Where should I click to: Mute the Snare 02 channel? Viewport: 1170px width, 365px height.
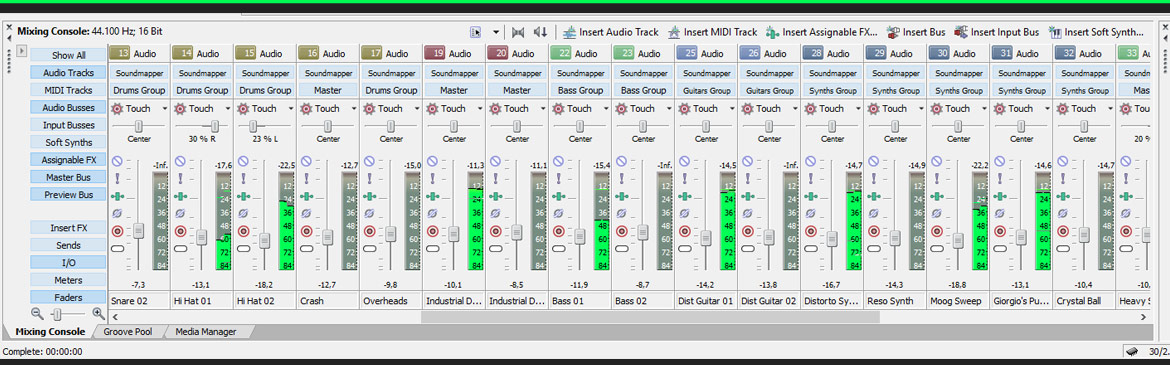[x=117, y=160]
